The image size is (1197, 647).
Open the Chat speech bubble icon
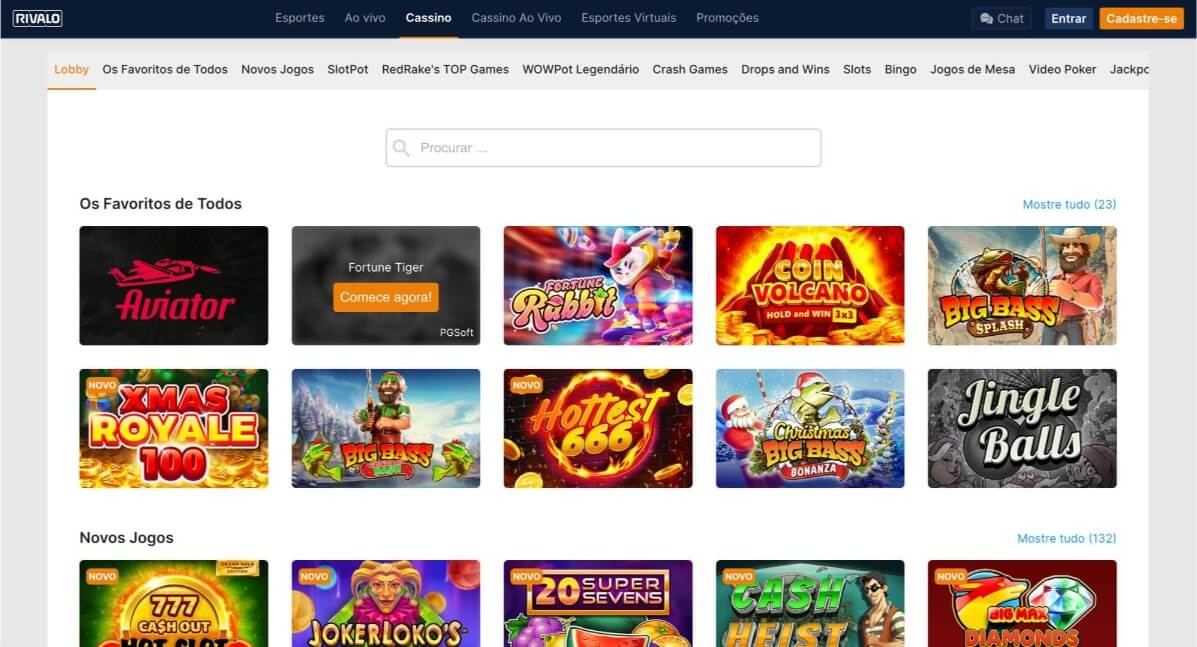coord(986,18)
